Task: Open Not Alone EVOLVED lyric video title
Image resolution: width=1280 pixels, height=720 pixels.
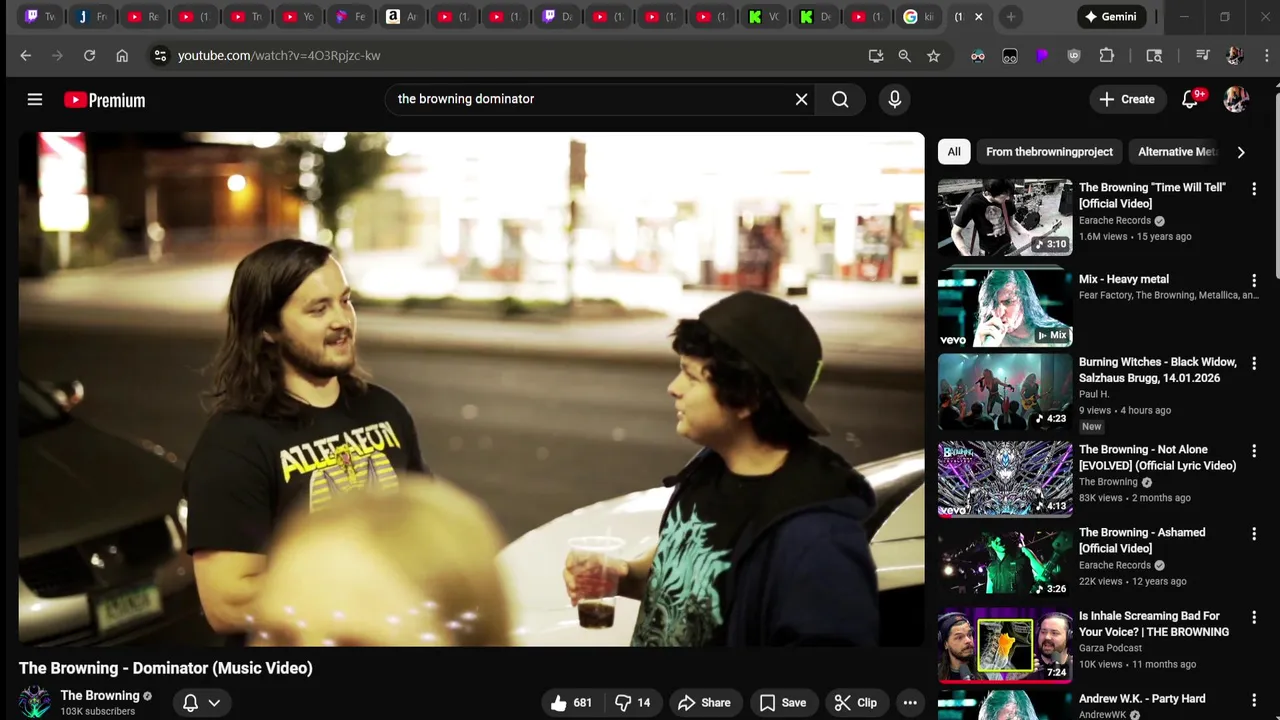Action: click(1157, 458)
